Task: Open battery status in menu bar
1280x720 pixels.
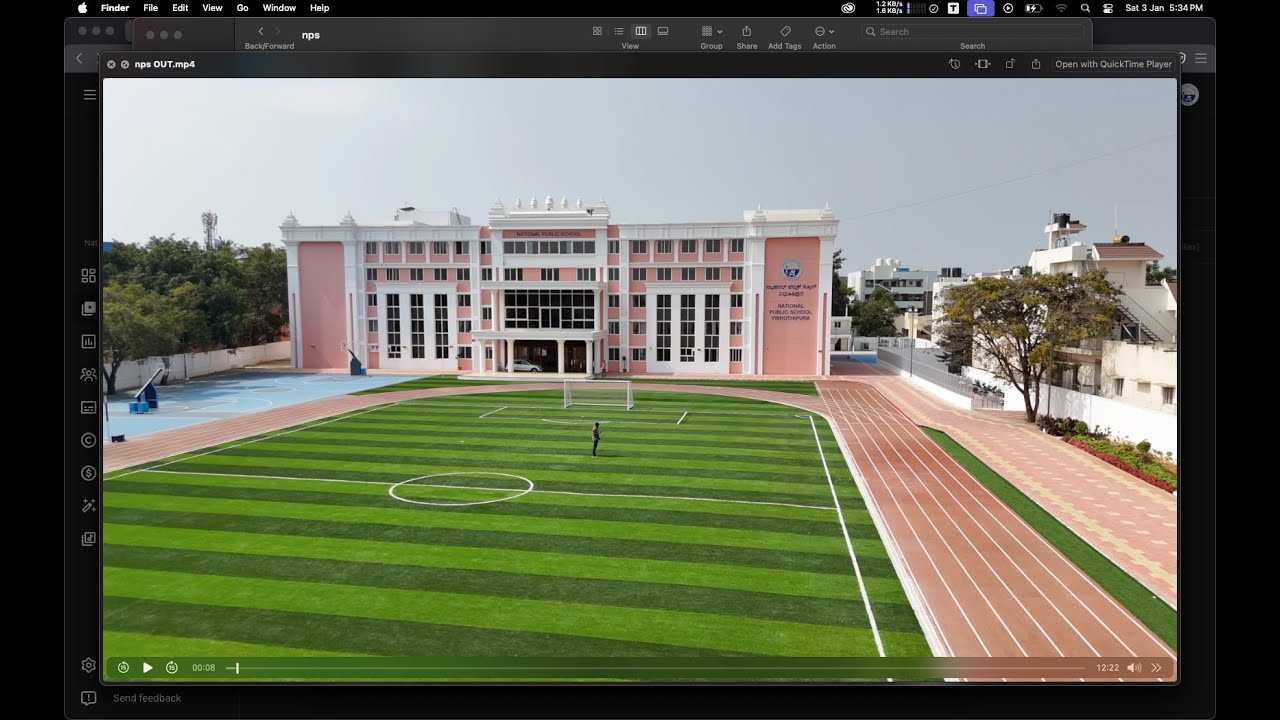Action: pos(1033,7)
